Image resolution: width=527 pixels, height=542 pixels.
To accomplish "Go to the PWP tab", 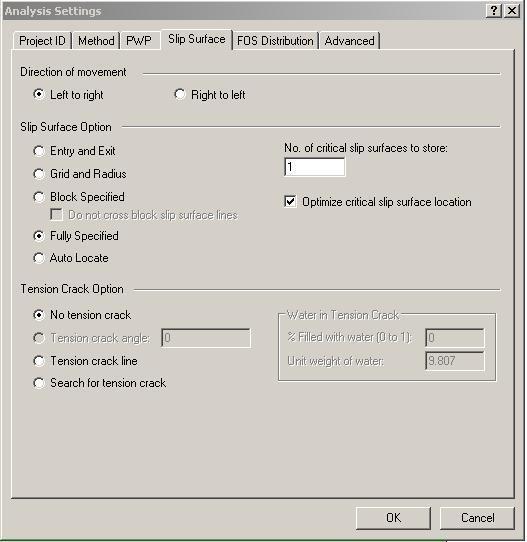I will (x=139, y=41).
